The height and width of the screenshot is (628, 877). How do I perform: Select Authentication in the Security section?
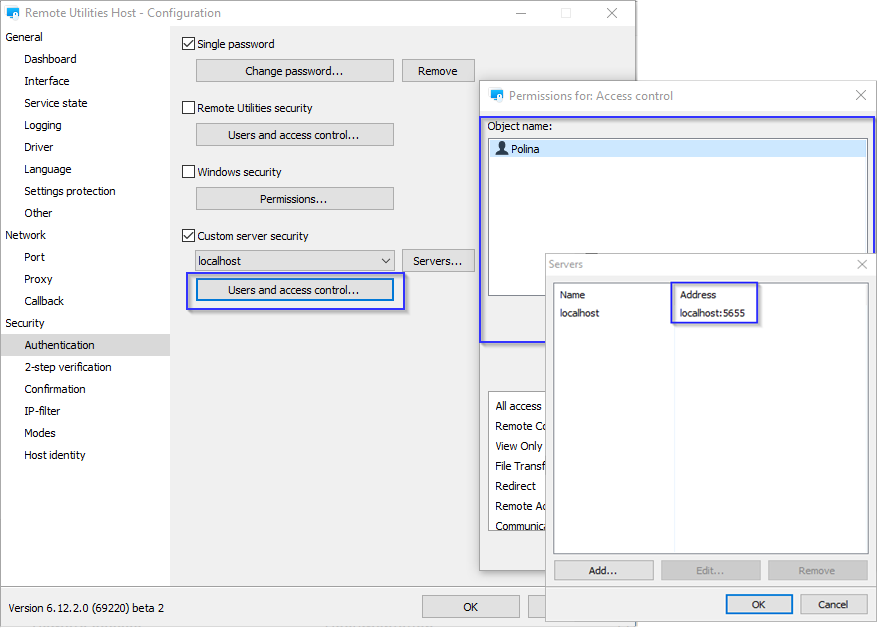coord(59,345)
